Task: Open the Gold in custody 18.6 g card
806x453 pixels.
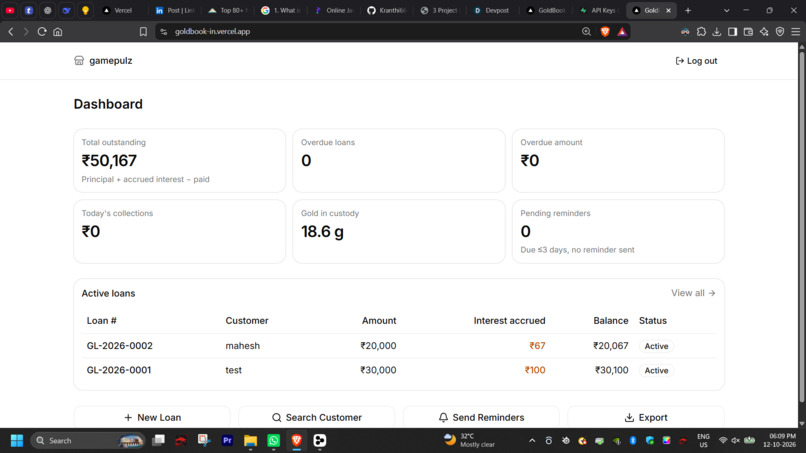Action: 399,231
